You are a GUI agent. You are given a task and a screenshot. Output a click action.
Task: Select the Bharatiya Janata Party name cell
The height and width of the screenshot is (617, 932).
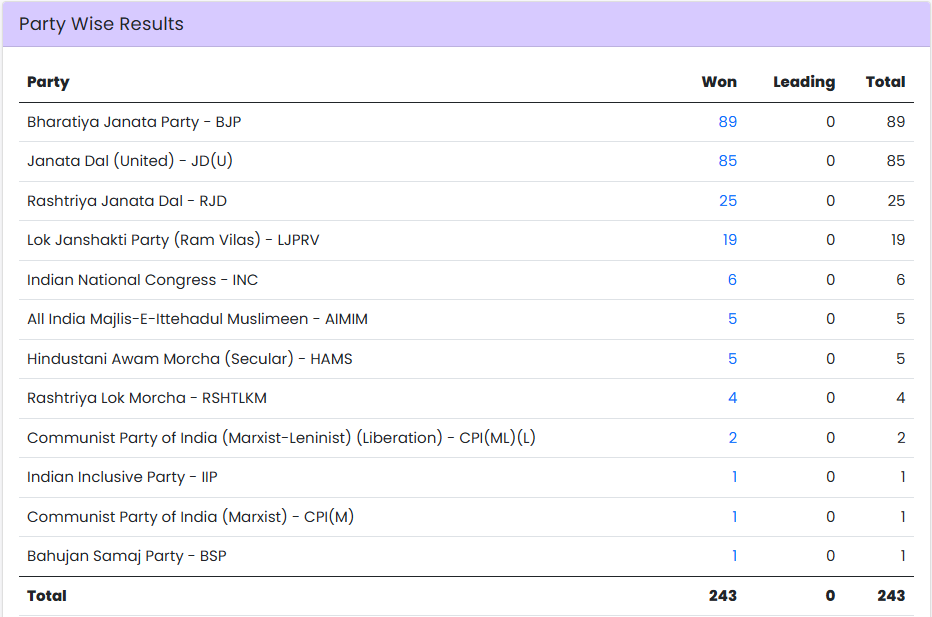[x=134, y=122]
